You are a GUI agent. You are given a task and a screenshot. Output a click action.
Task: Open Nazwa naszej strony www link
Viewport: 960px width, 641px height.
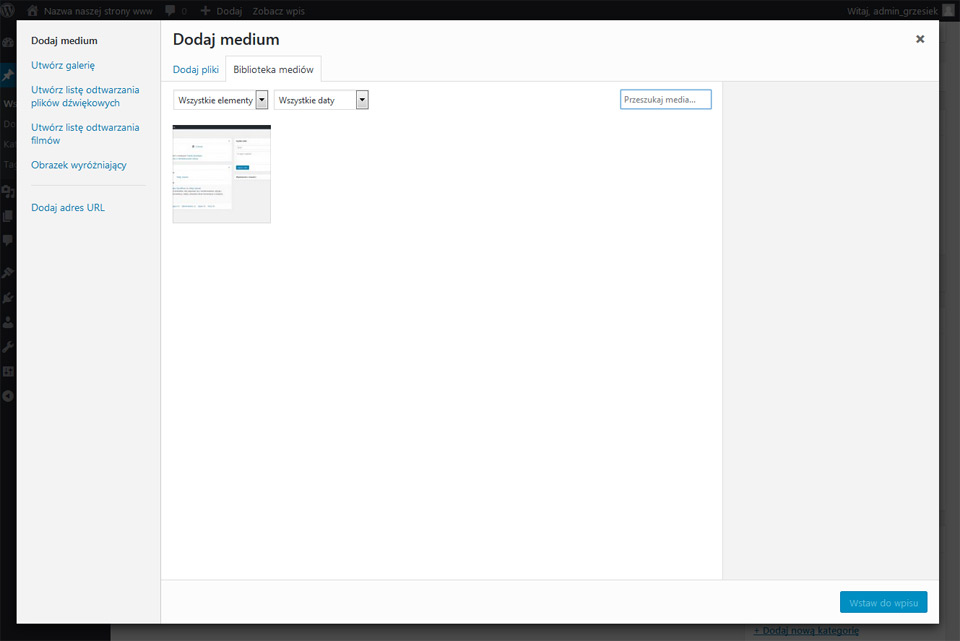coord(98,11)
